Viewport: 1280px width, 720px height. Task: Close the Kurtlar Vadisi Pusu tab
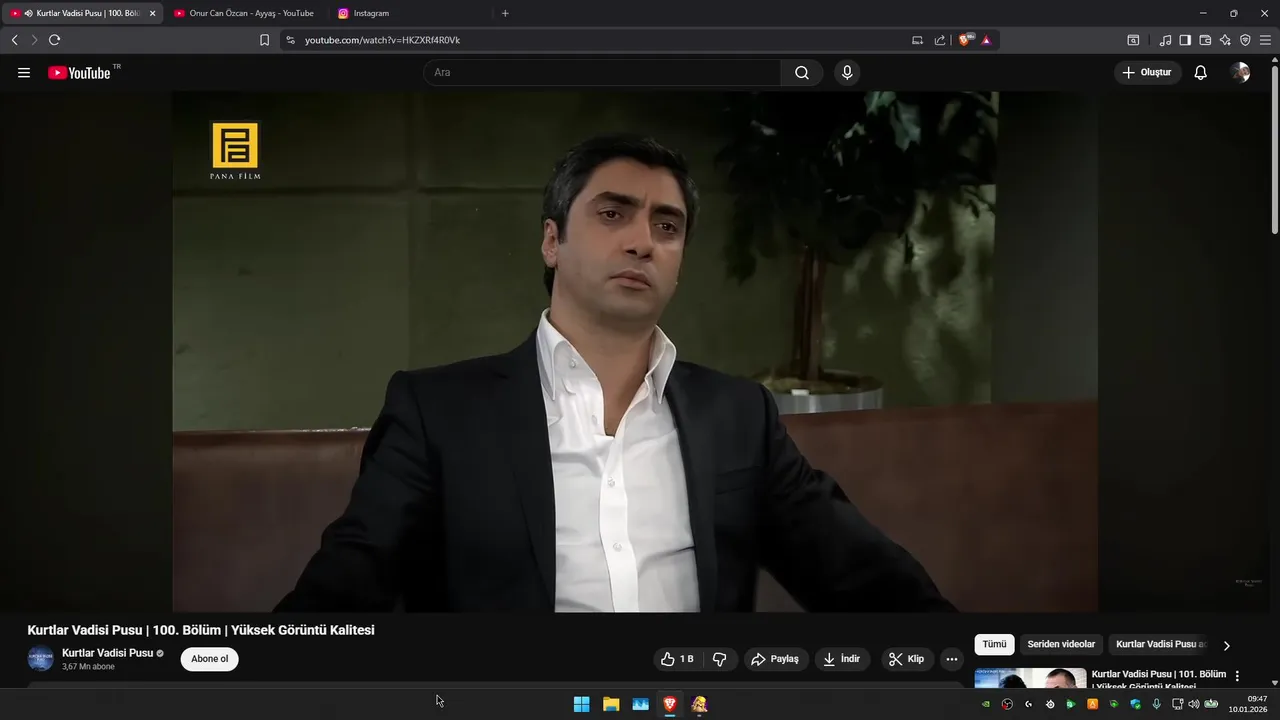[152, 13]
